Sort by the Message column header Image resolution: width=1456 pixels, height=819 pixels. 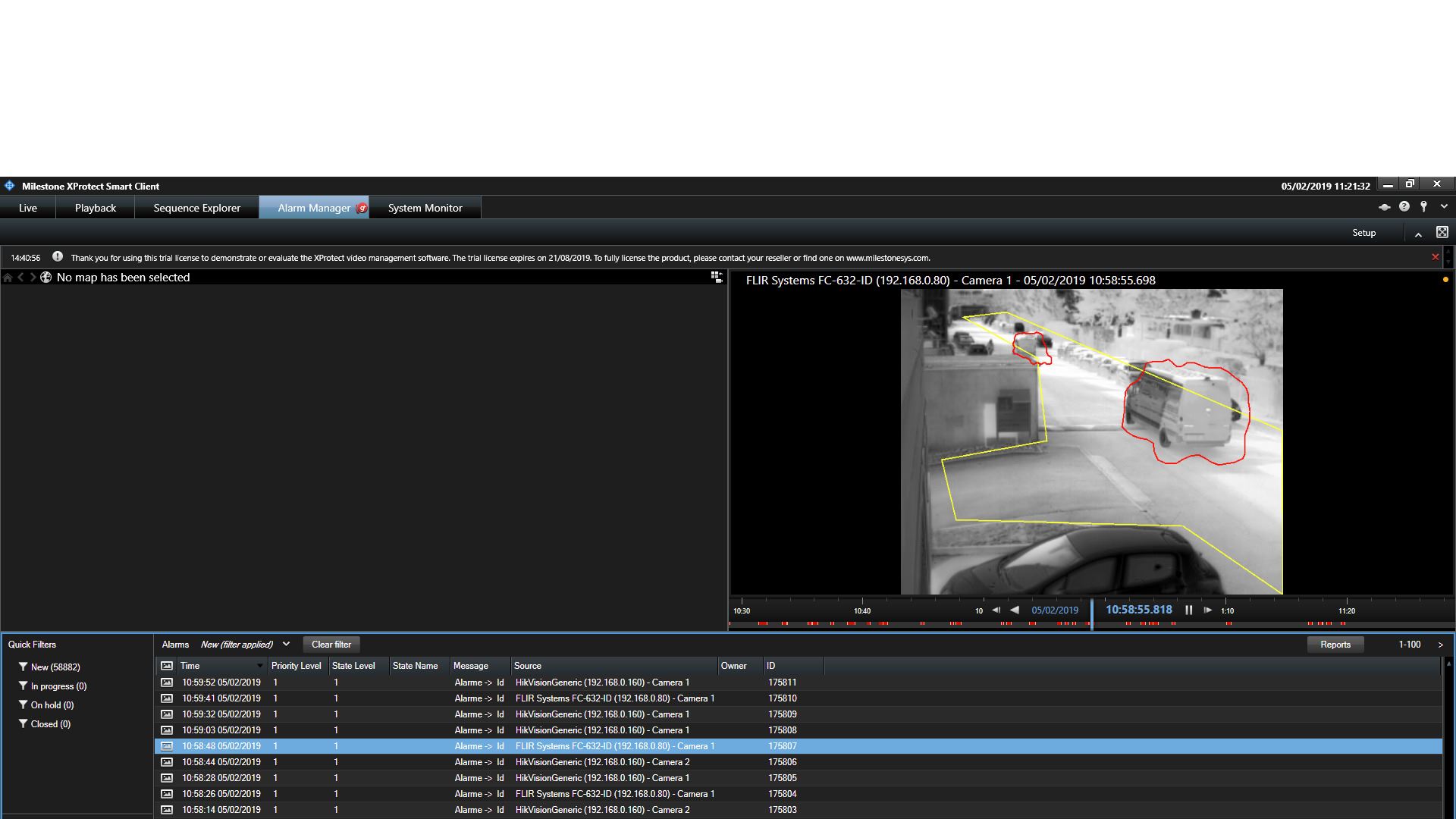[x=480, y=666]
